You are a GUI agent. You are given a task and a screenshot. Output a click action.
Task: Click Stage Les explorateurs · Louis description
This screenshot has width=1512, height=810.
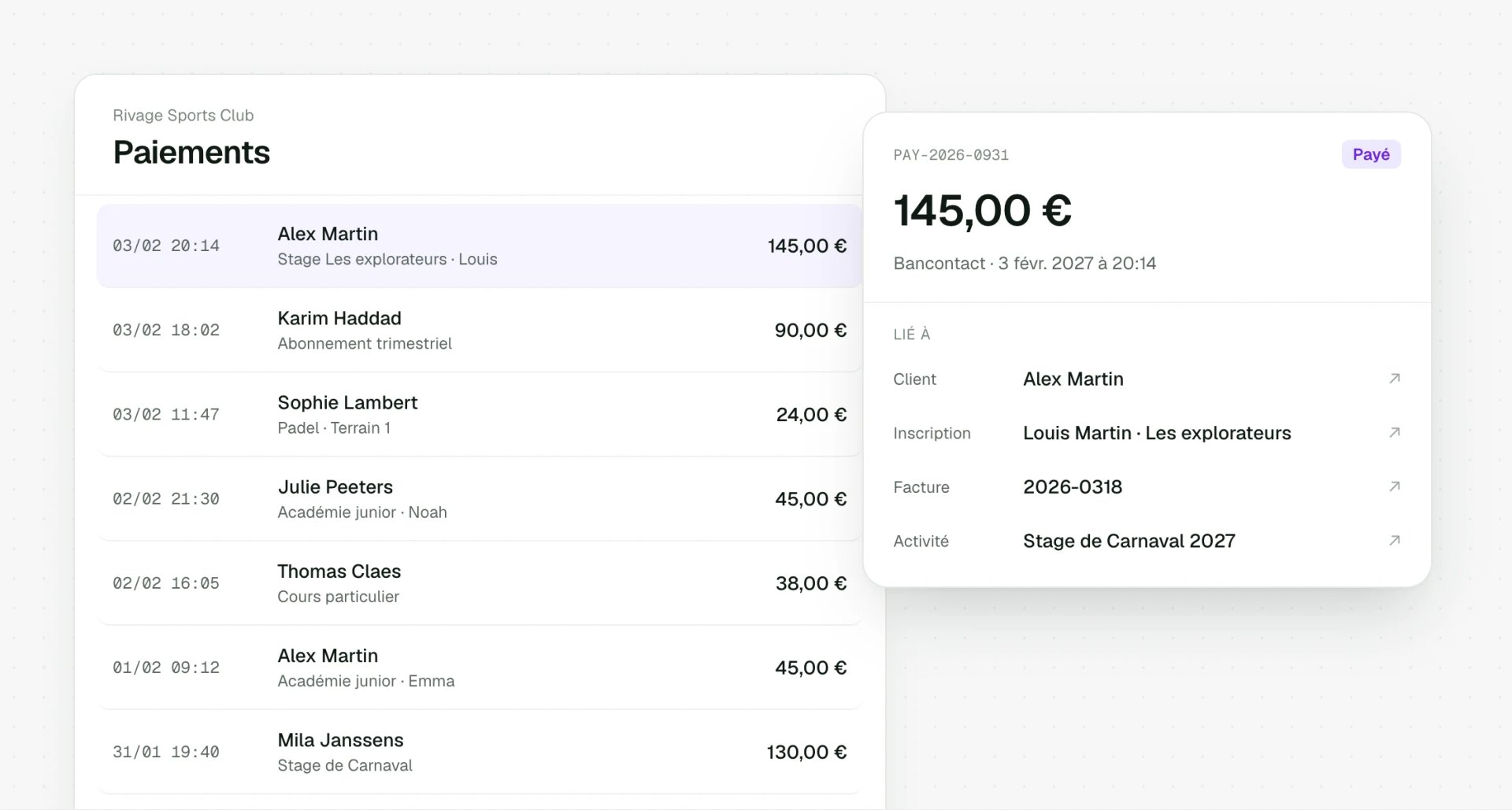387,260
